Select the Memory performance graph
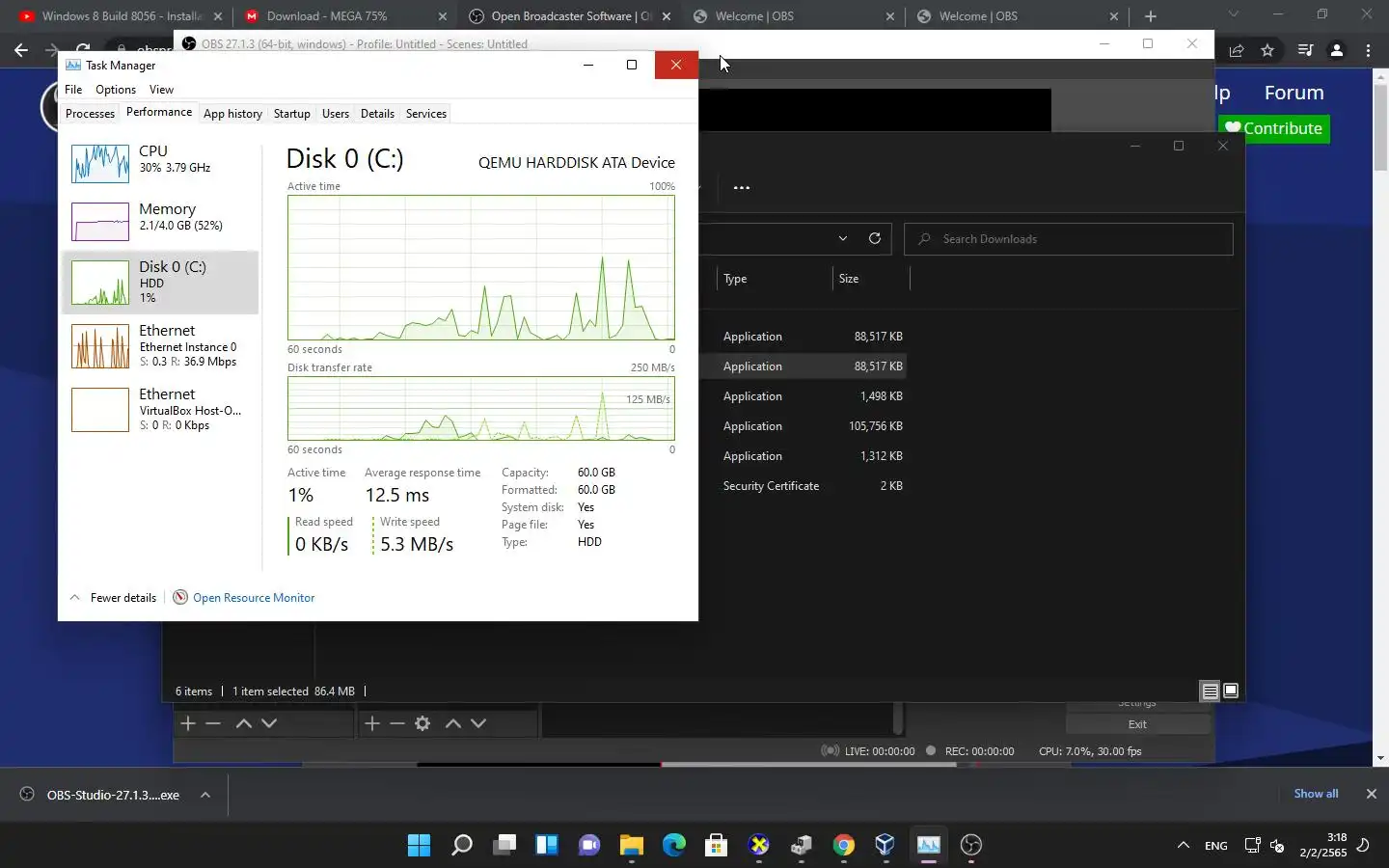 coord(100,222)
